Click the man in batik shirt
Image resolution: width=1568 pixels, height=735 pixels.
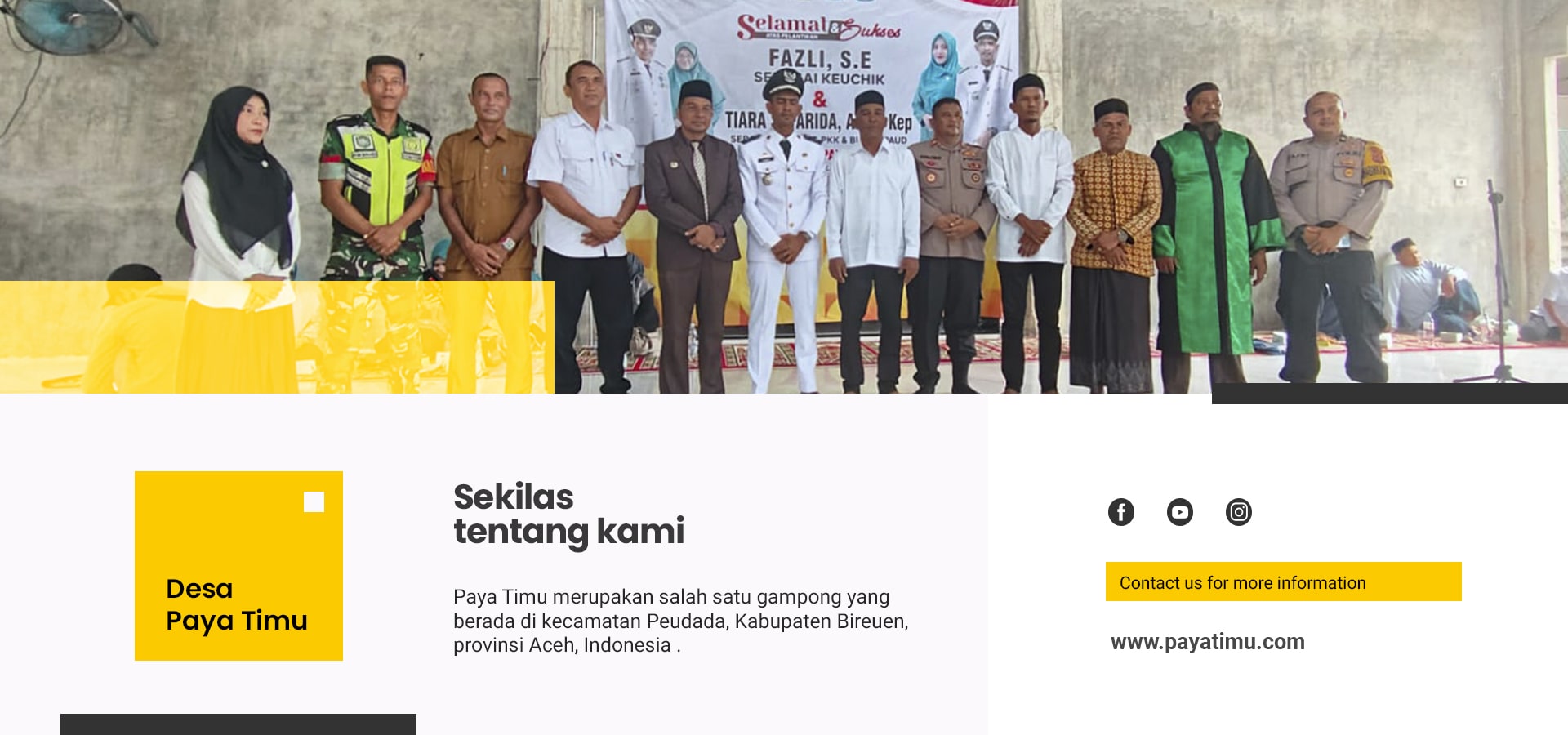pyautogui.click(x=1114, y=245)
